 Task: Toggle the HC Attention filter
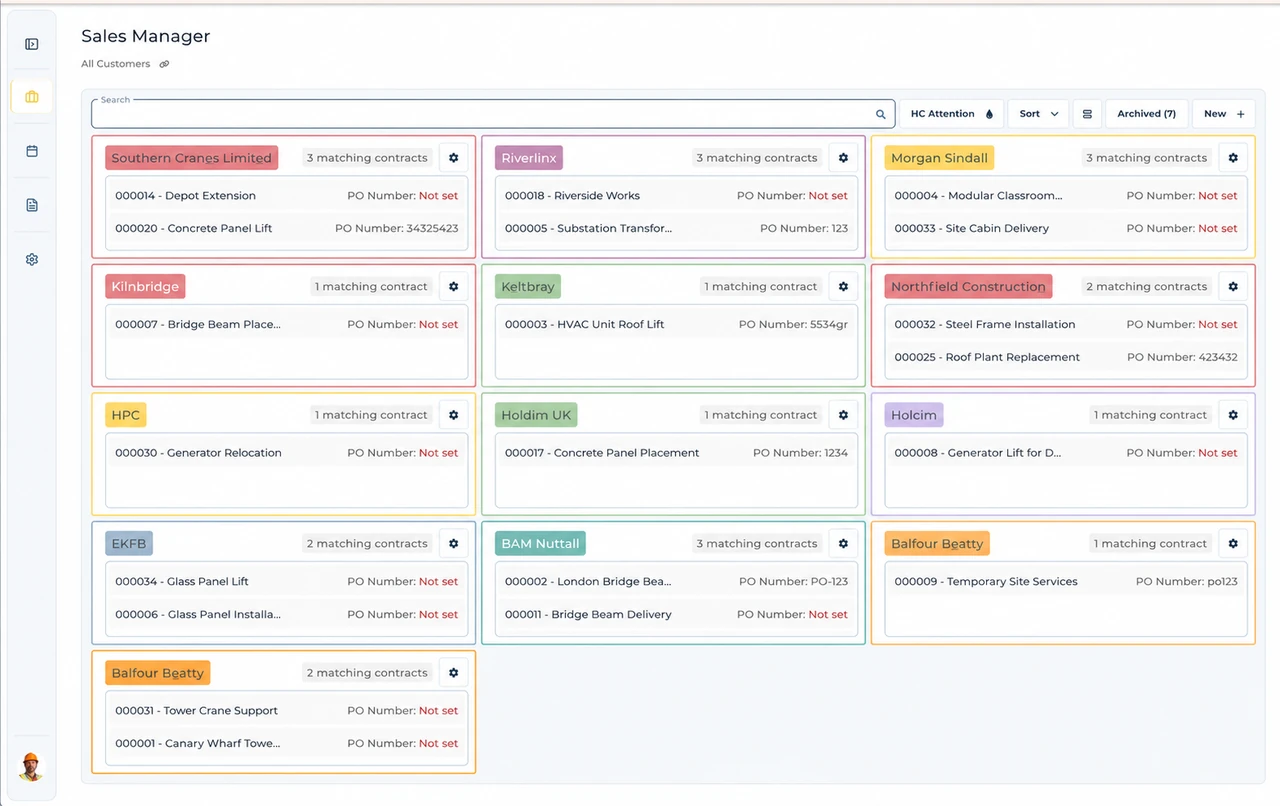[x=952, y=114]
